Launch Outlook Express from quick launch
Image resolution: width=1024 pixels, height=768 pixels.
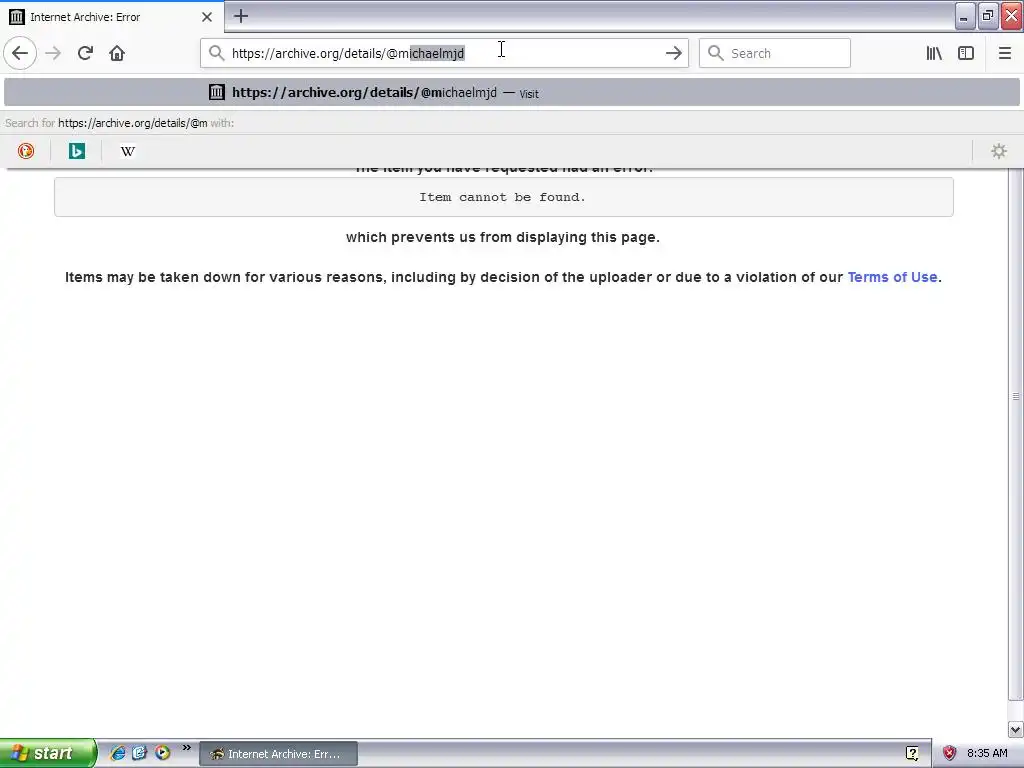click(139, 753)
